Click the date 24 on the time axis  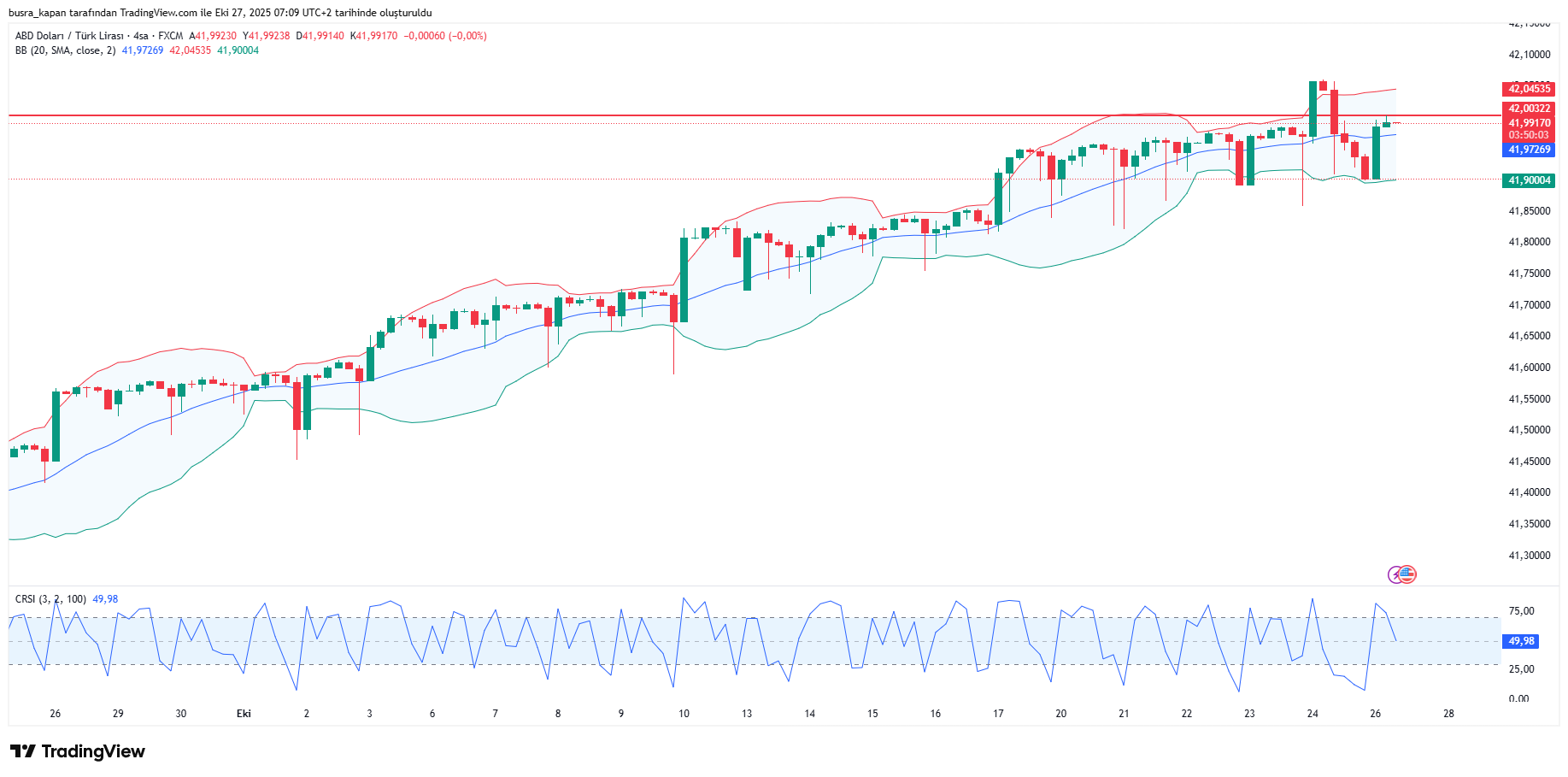point(1313,714)
